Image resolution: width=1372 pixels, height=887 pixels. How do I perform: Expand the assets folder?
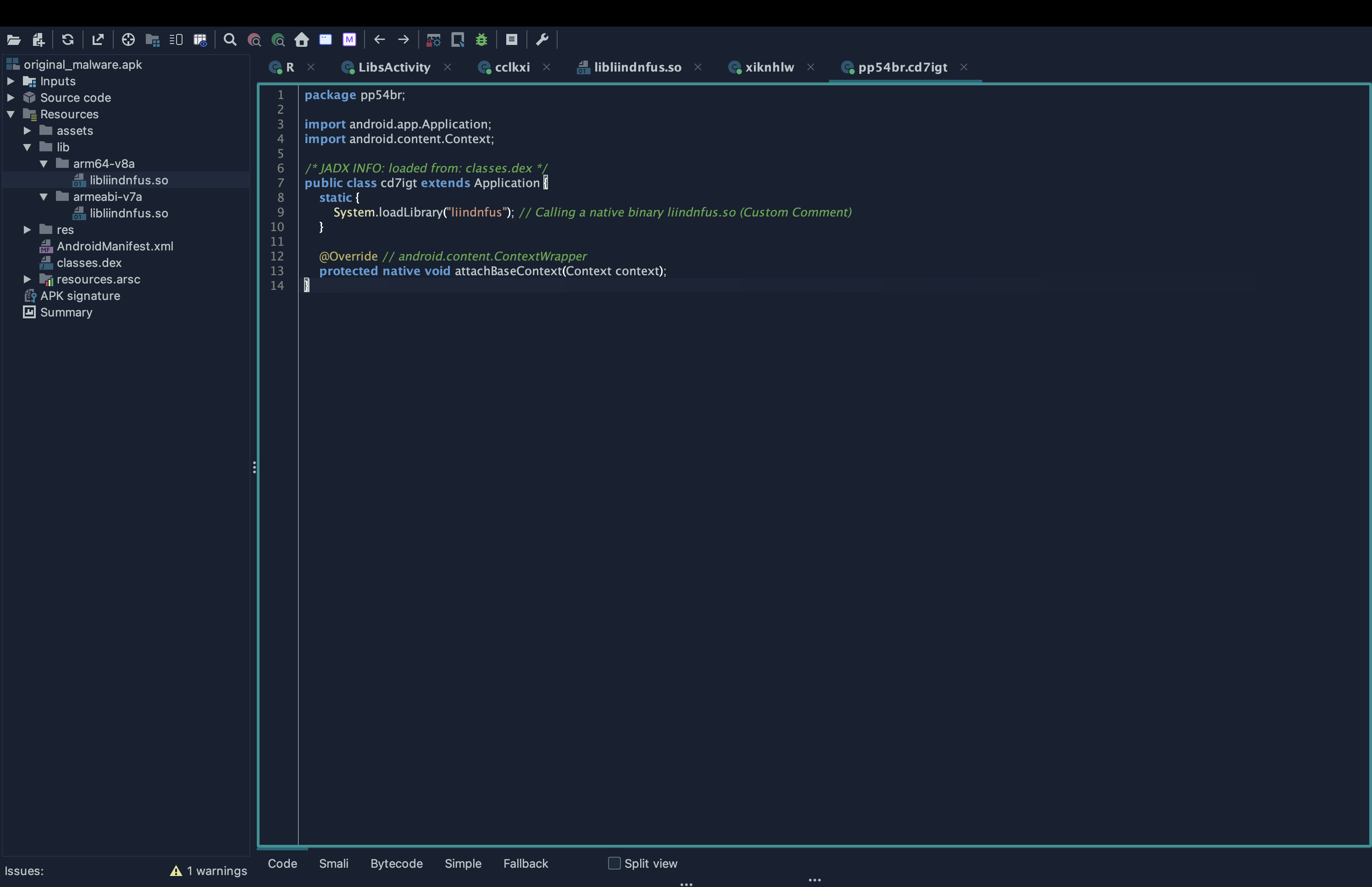point(27,131)
